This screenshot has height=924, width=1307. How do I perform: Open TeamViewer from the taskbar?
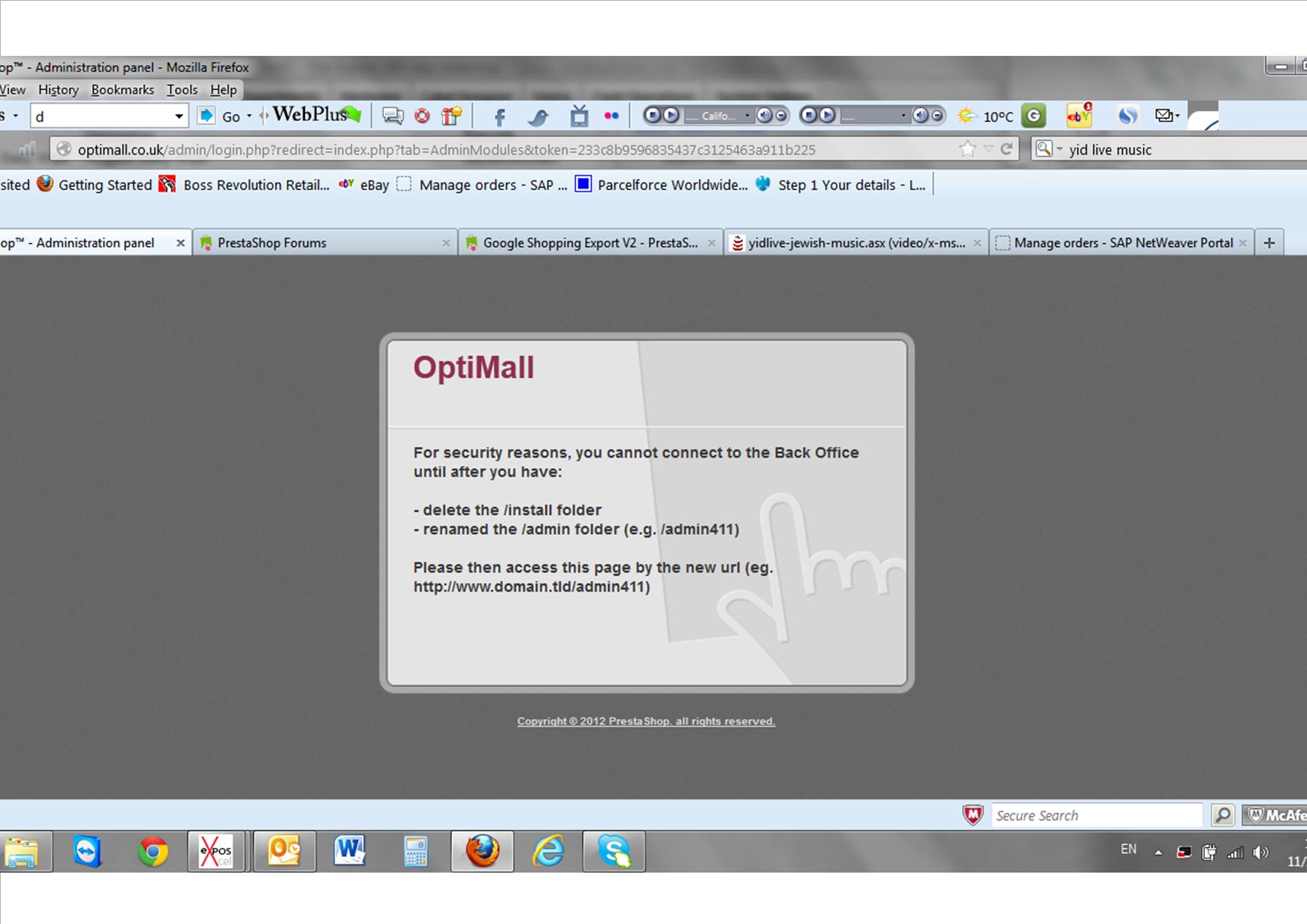coord(87,851)
